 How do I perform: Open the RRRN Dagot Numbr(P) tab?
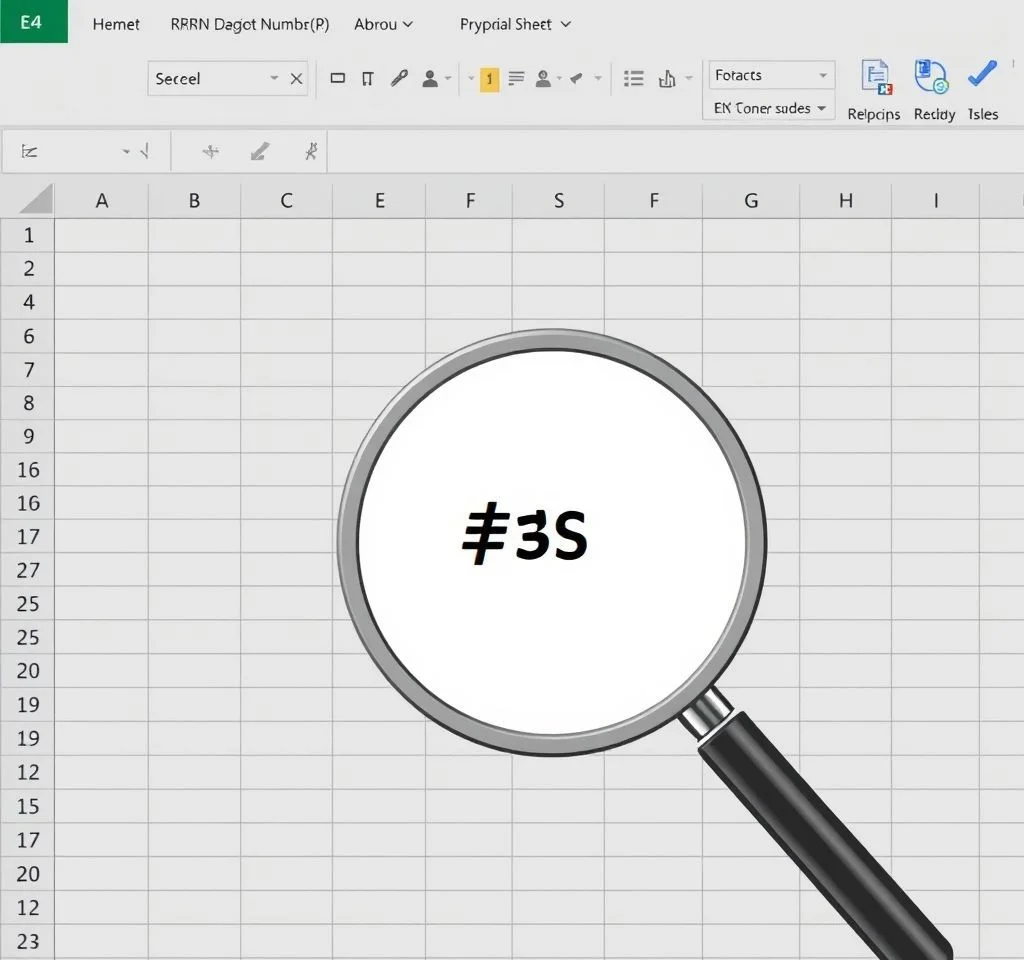(249, 24)
